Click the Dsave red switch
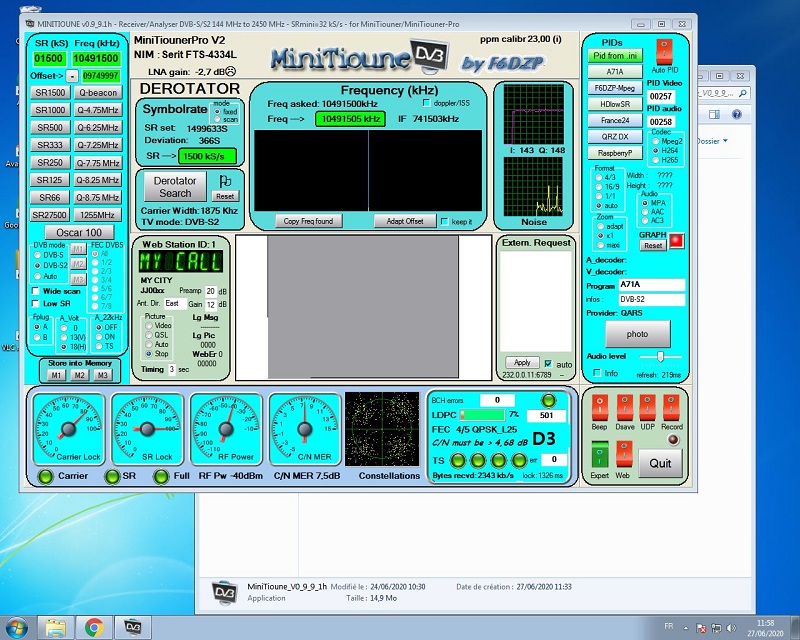 coord(624,407)
